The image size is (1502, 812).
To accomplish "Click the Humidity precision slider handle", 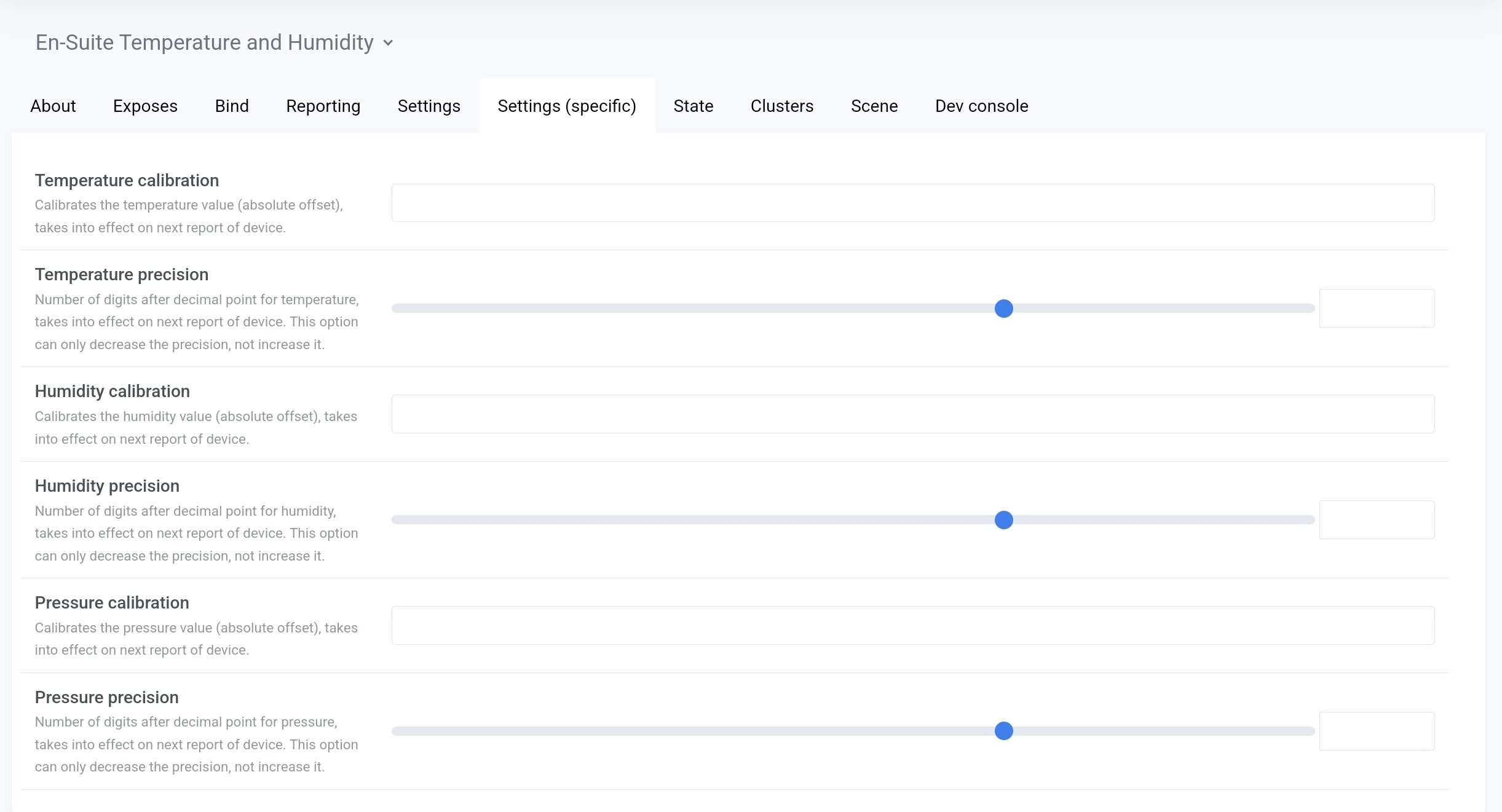I will tap(1004, 519).
